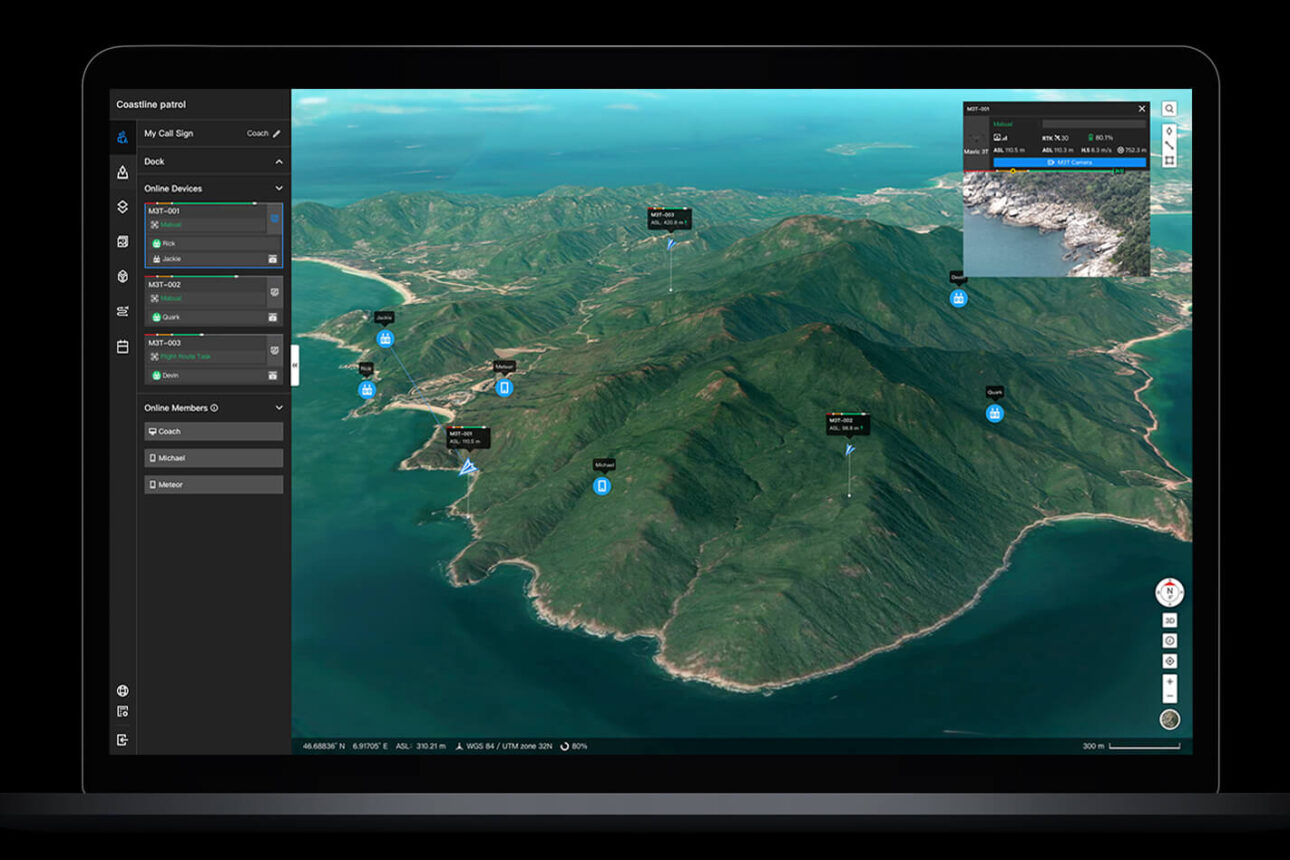Select the area measurement tool

(1169, 159)
